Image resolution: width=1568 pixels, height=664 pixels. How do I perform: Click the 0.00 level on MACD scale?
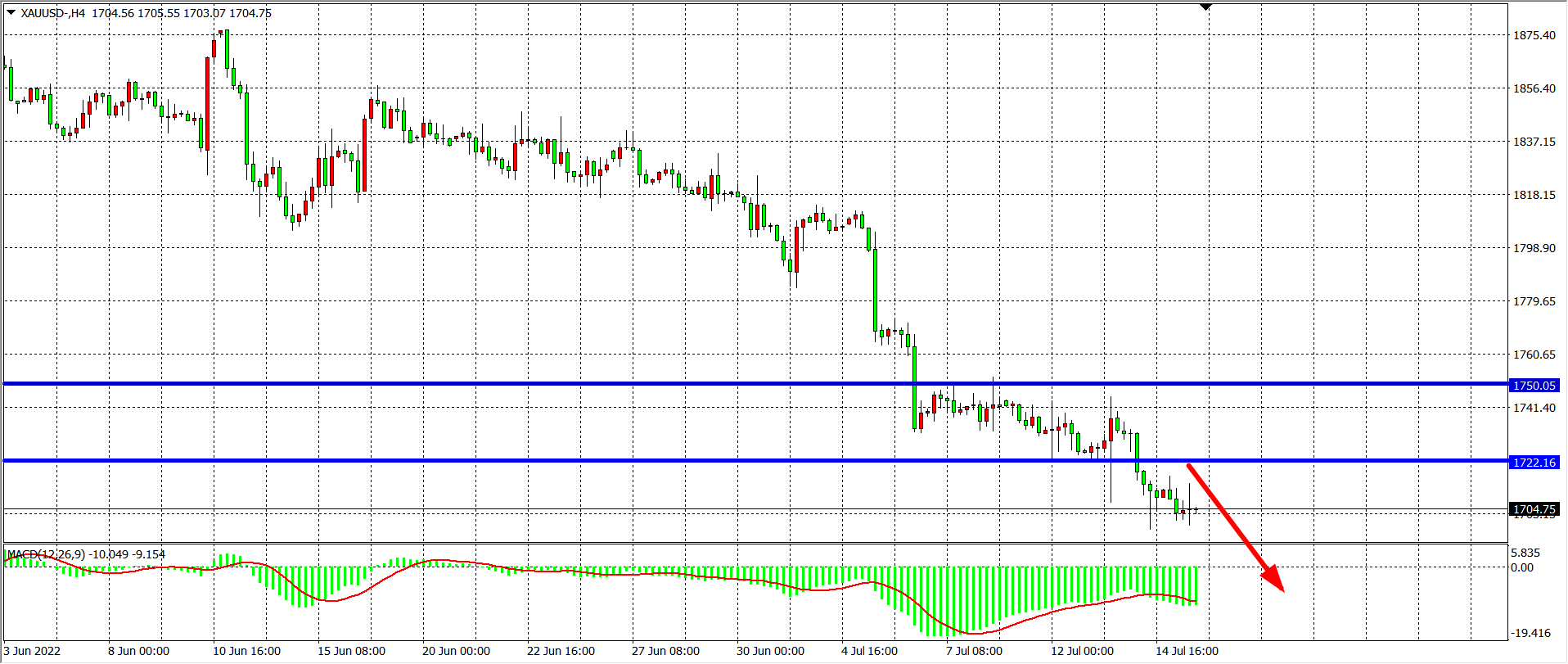click(1522, 567)
